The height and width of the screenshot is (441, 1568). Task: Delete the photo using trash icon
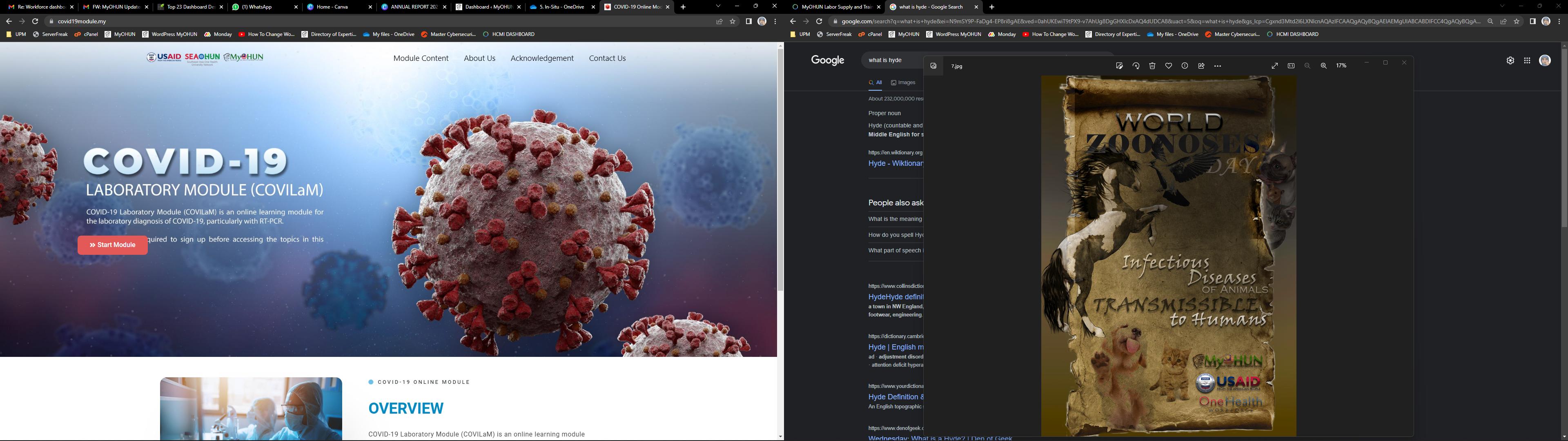pyautogui.click(x=1152, y=66)
